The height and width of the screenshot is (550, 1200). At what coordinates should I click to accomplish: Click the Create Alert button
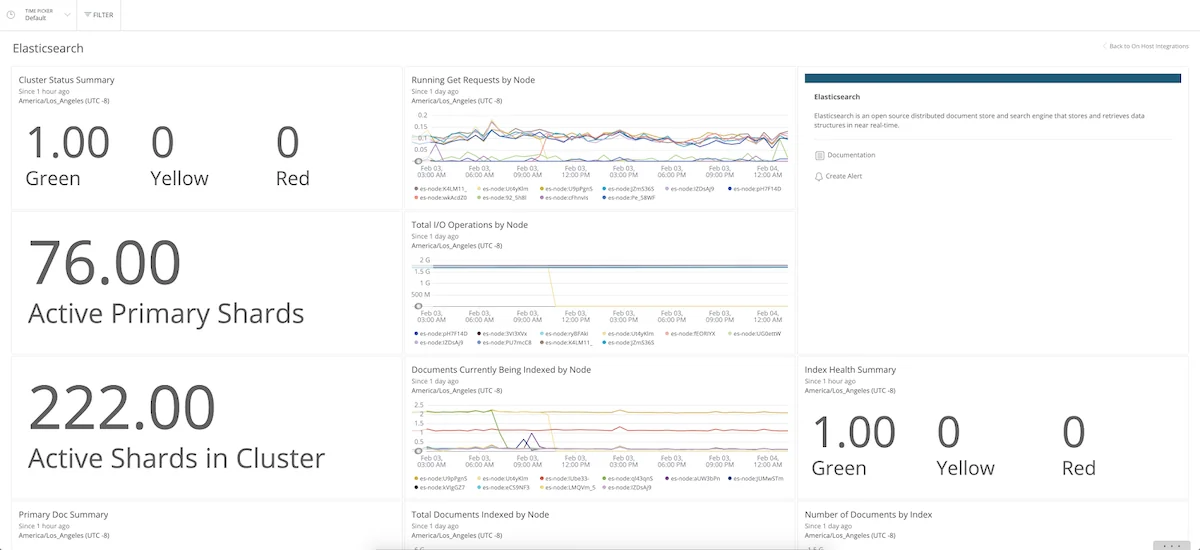point(844,176)
